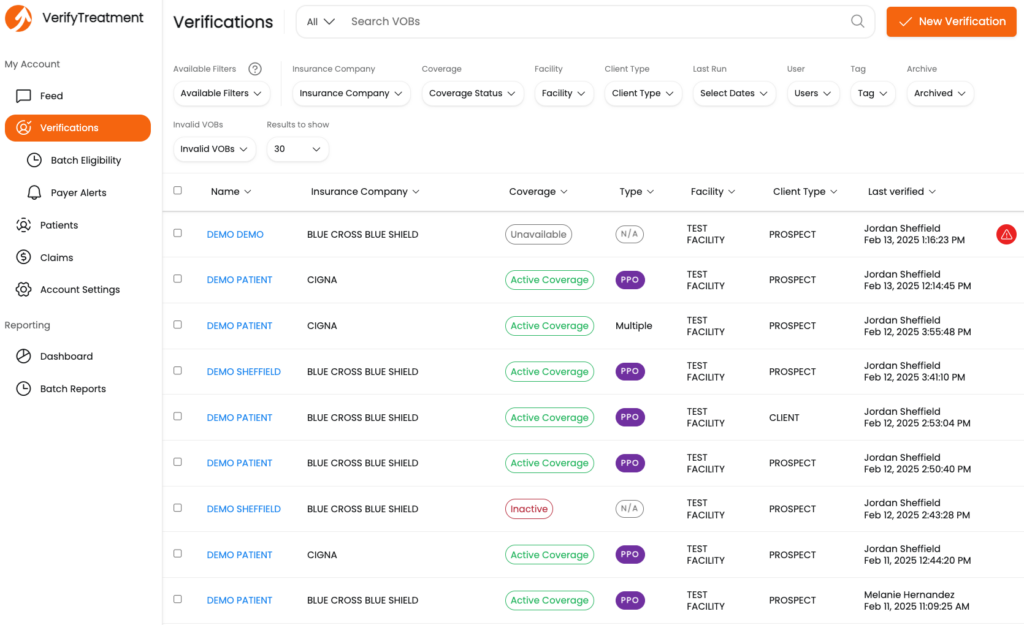Open the Coverage Status dropdown
This screenshot has height=625, width=1024.
tap(471, 93)
